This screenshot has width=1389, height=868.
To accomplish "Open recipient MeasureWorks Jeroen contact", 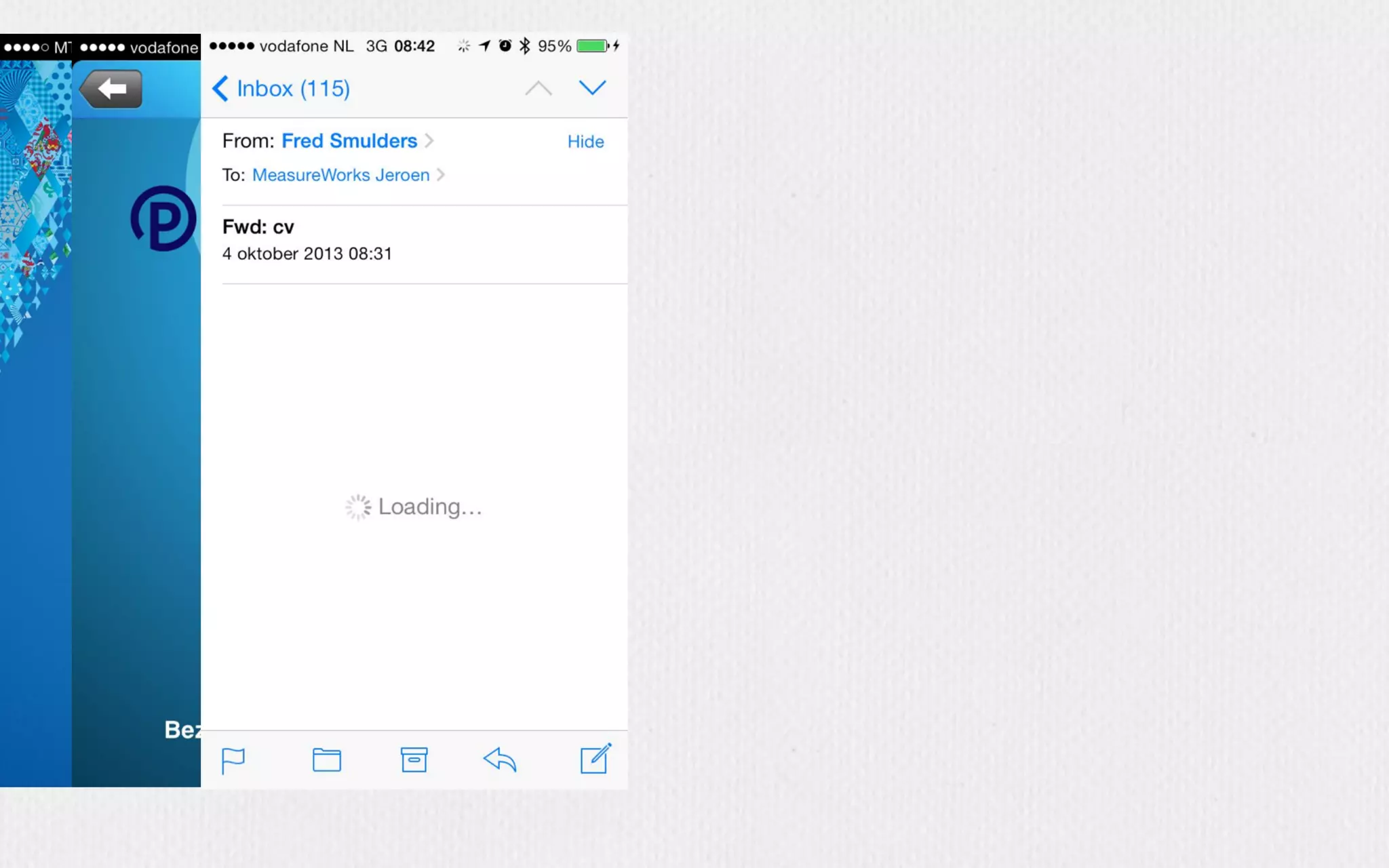I will (340, 175).
